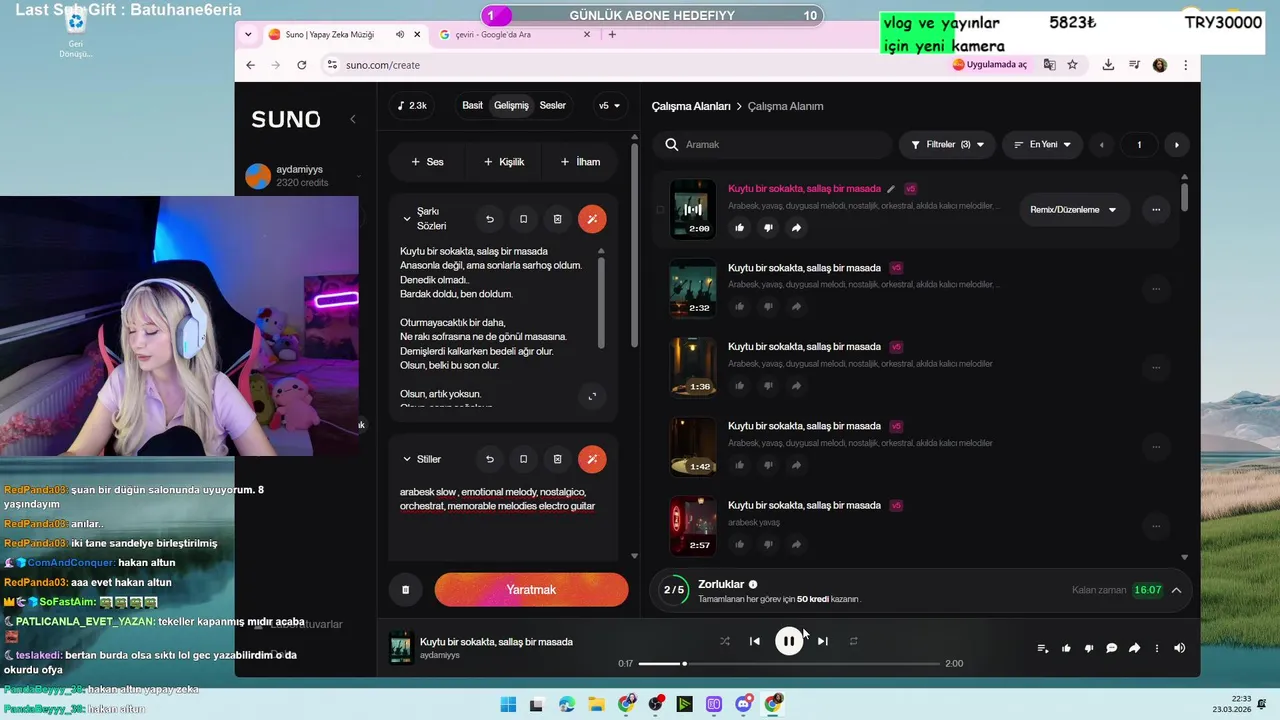Mute the player volume speaker icon

pyautogui.click(x=1179, y=648)
